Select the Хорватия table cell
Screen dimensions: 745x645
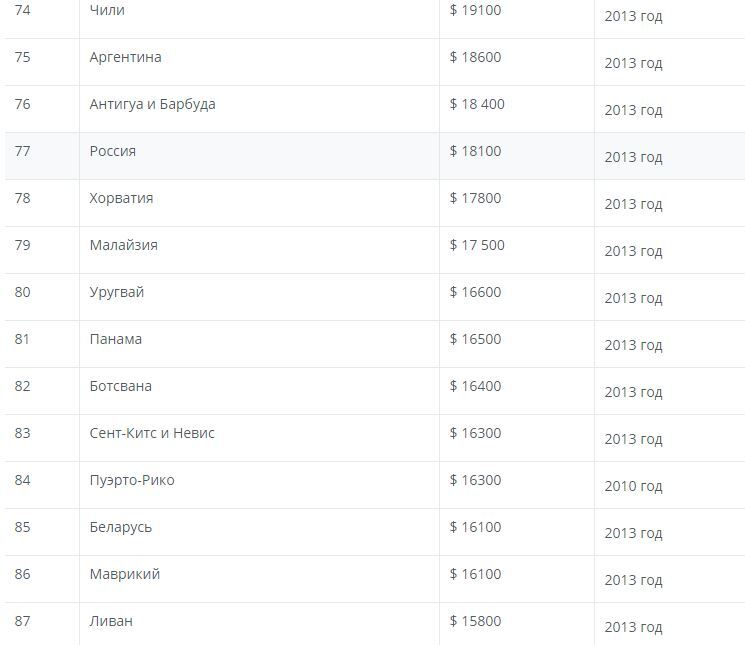tap(121, 198)
